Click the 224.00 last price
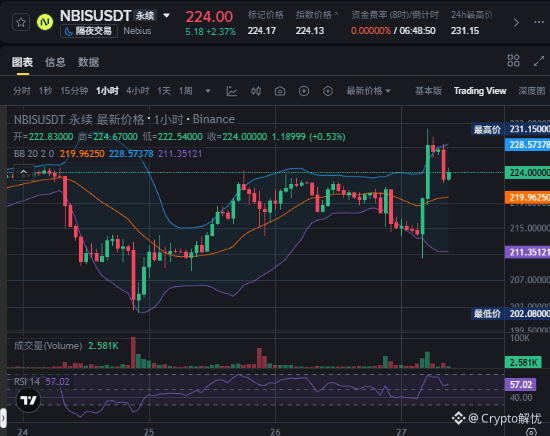 point(209,16)
